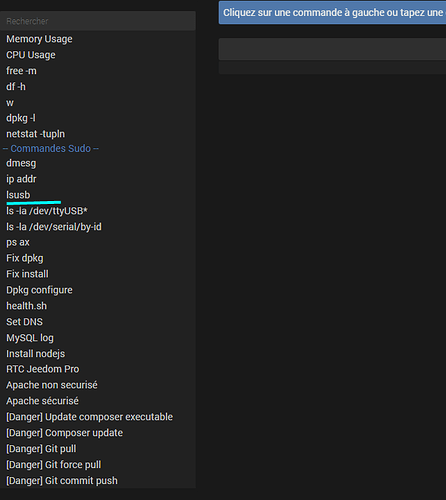
Task: Launch the Fix dpkg command
Action: 25,258
